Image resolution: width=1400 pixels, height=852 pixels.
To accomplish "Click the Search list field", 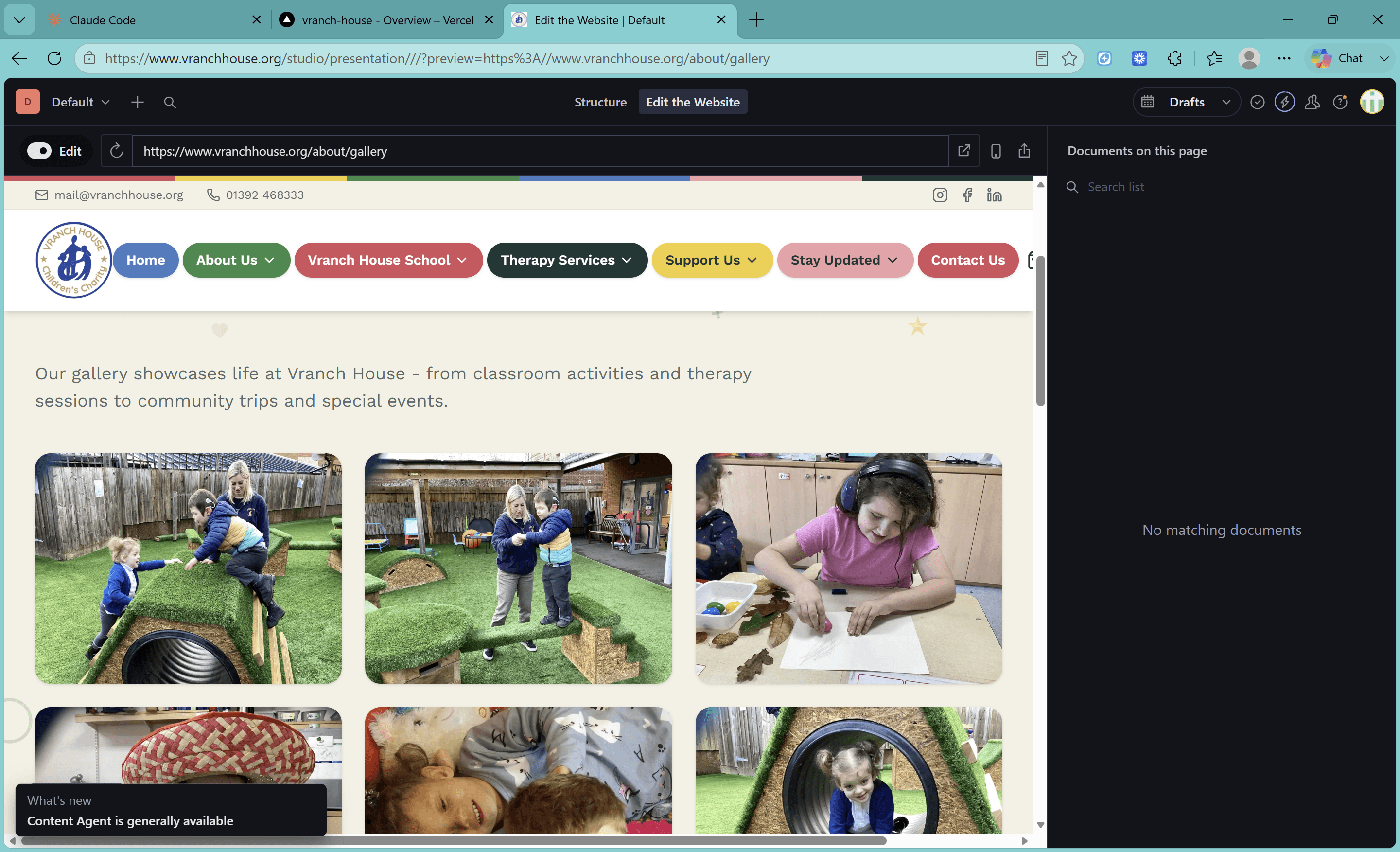I will point(1222,186).
